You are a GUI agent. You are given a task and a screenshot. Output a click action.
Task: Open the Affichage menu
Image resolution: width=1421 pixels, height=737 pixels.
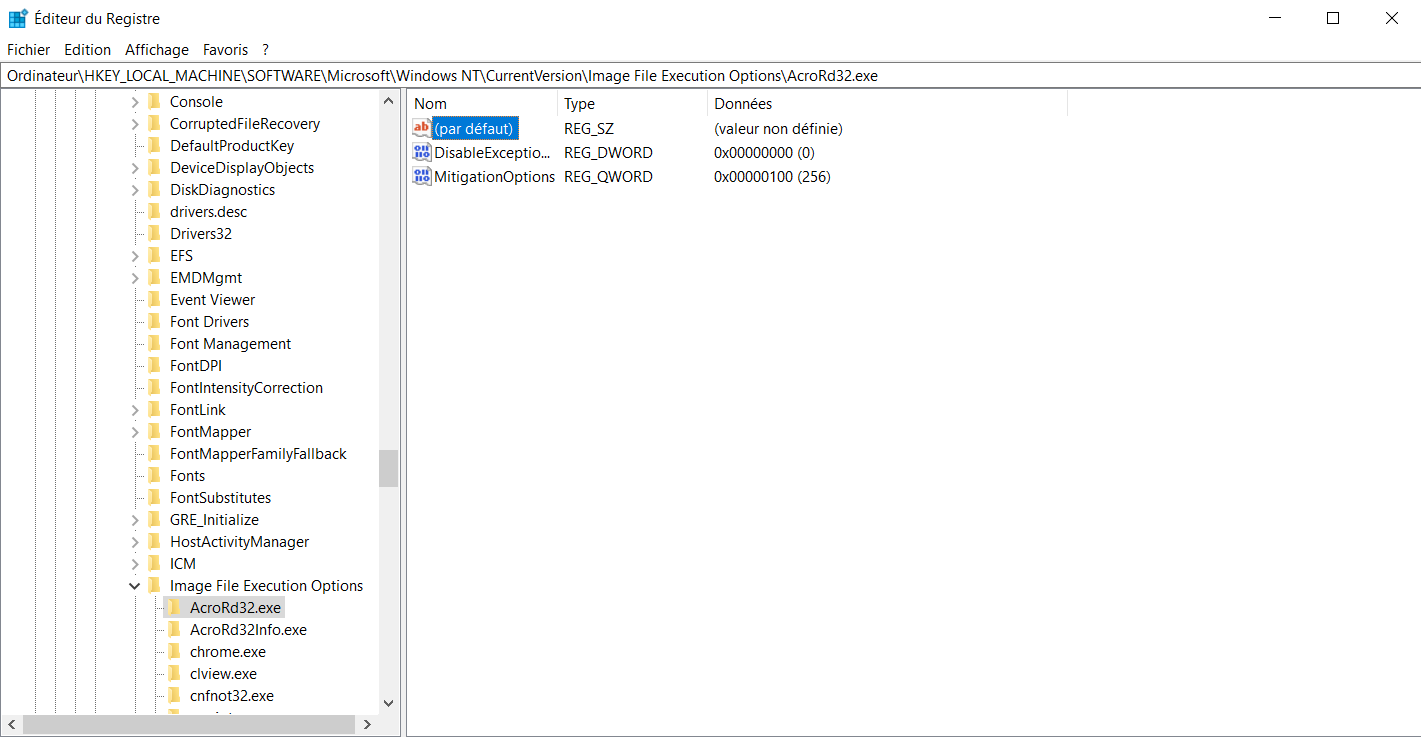(157, 49)
